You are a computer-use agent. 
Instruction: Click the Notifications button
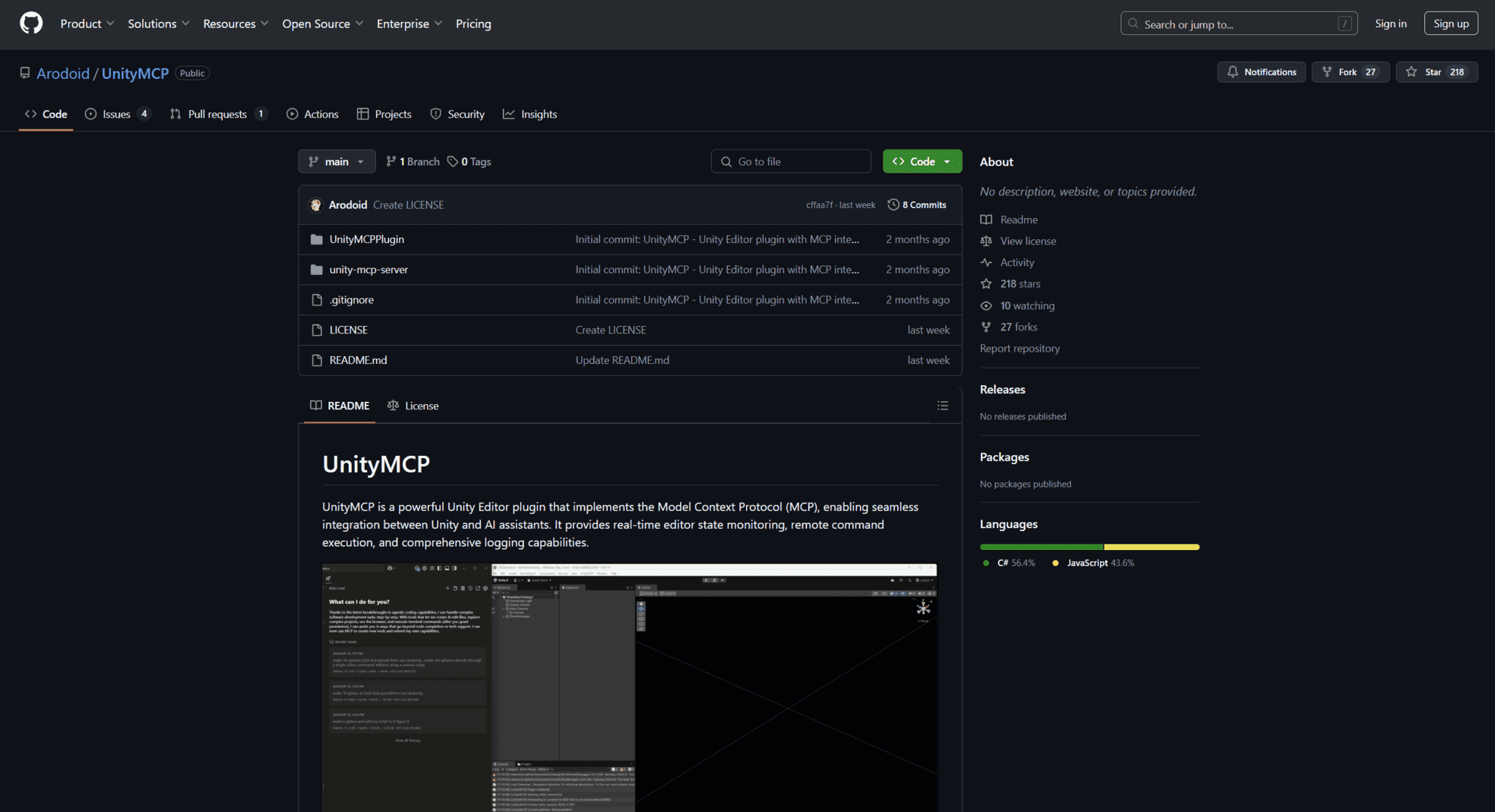tap(1261, 71)
